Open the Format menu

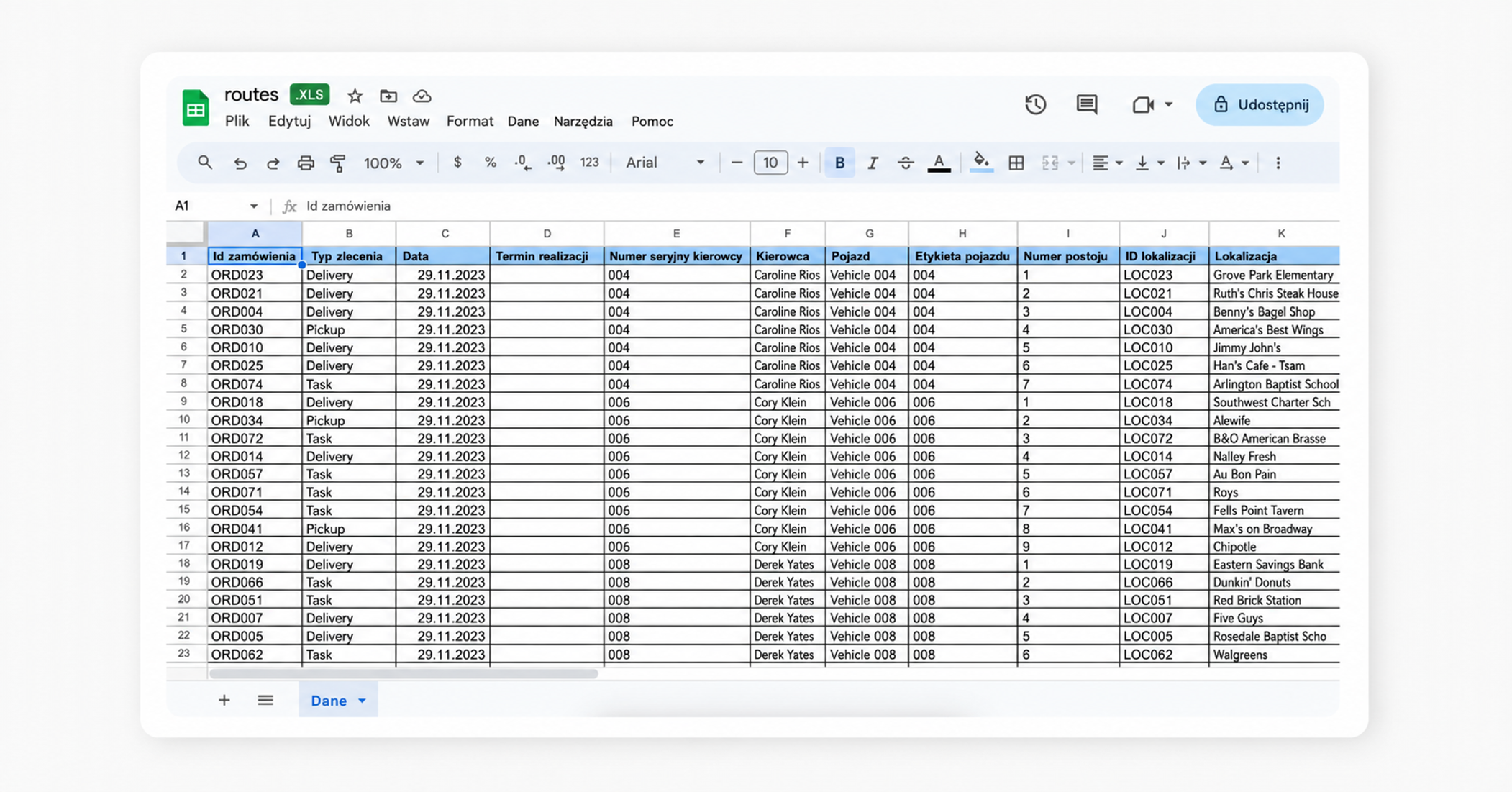(470, 122)
